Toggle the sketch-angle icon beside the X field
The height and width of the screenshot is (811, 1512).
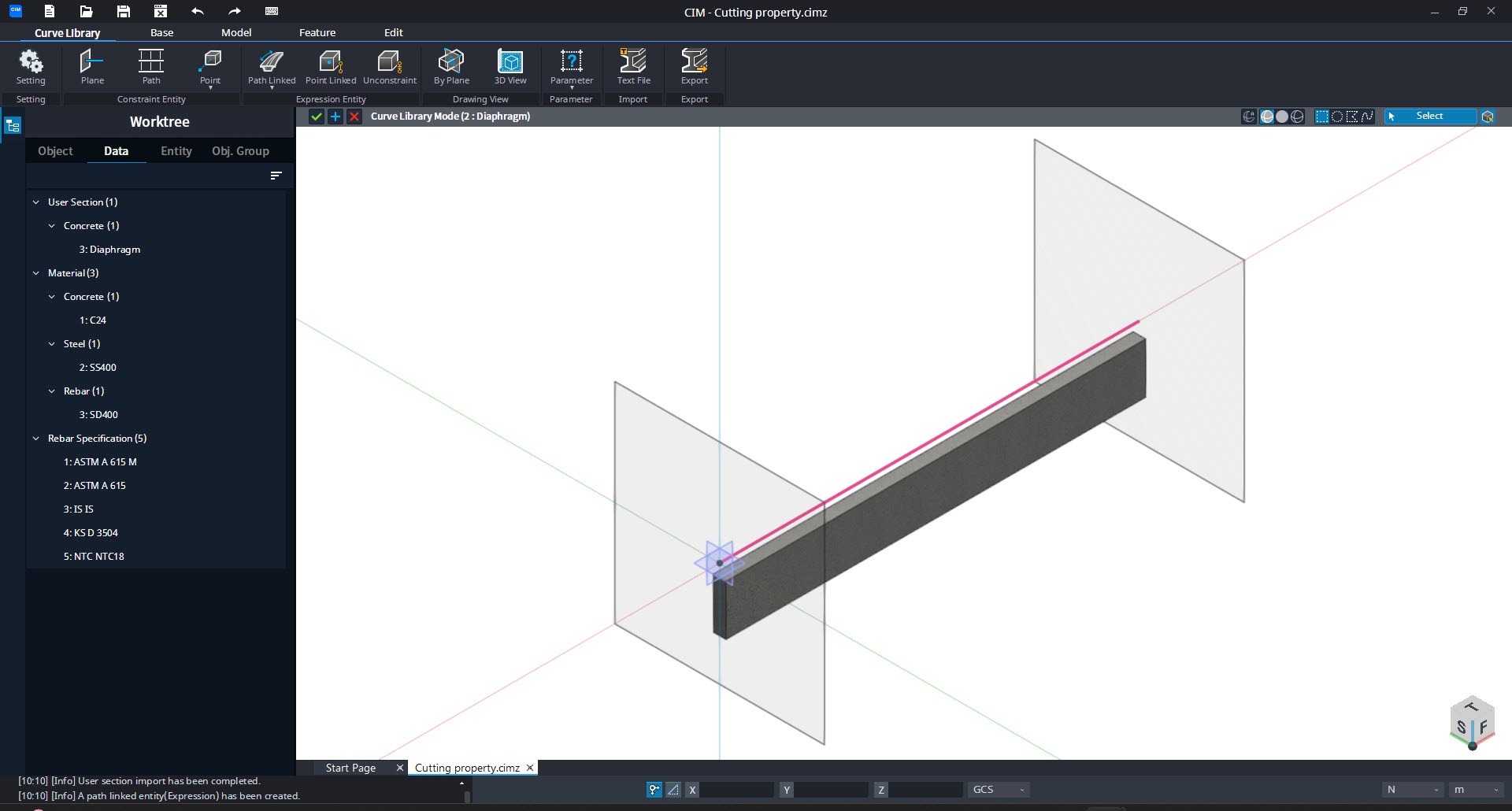pyautogui.click(x=673, y=790)
